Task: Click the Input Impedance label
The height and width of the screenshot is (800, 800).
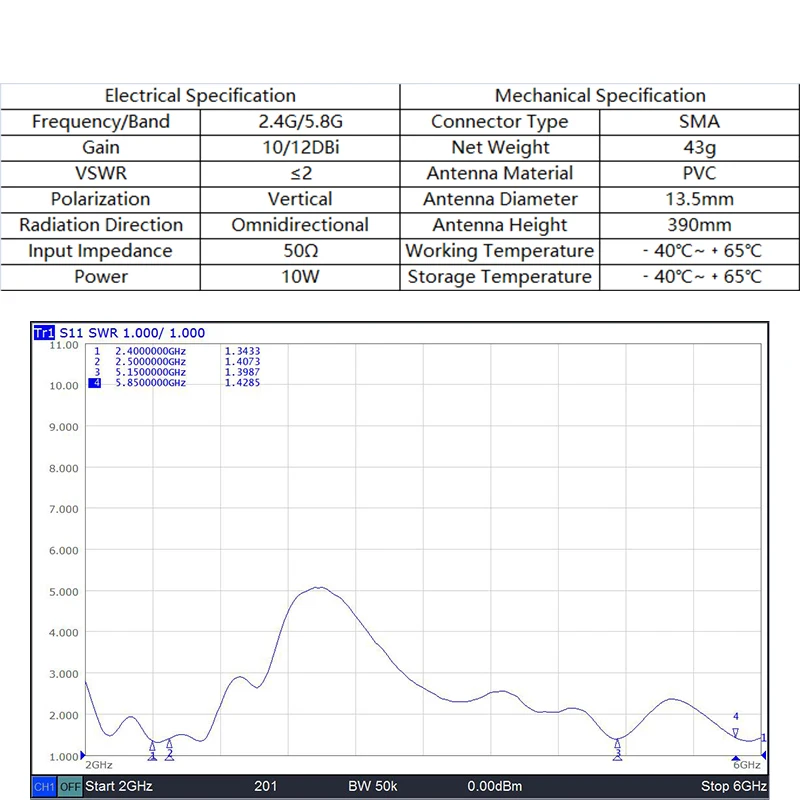Action: coord(100,251)
